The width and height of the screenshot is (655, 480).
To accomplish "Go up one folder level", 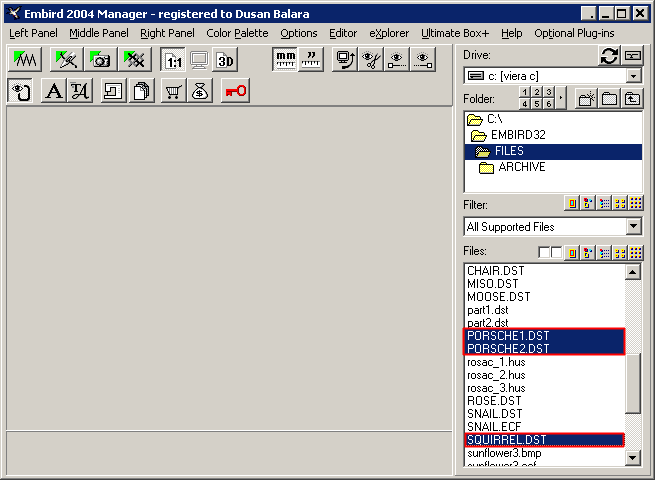I will 632,99.
